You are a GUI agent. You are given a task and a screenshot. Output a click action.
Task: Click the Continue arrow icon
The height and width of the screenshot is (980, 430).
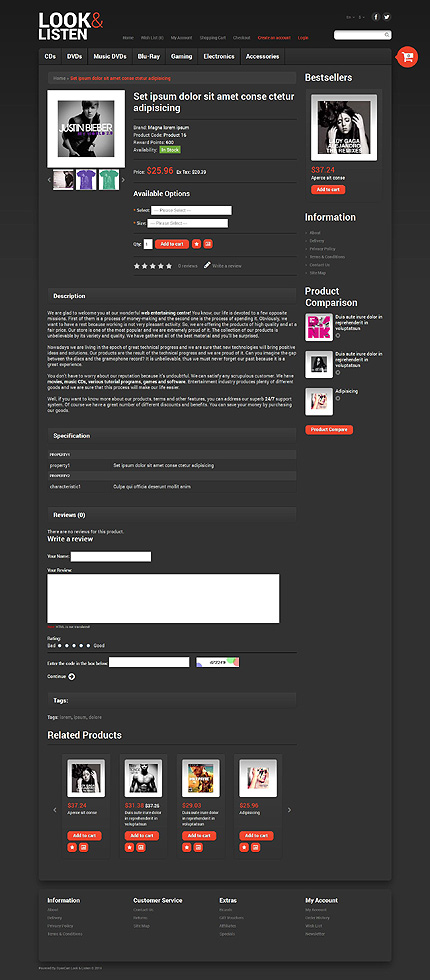[x=71, y=676]
